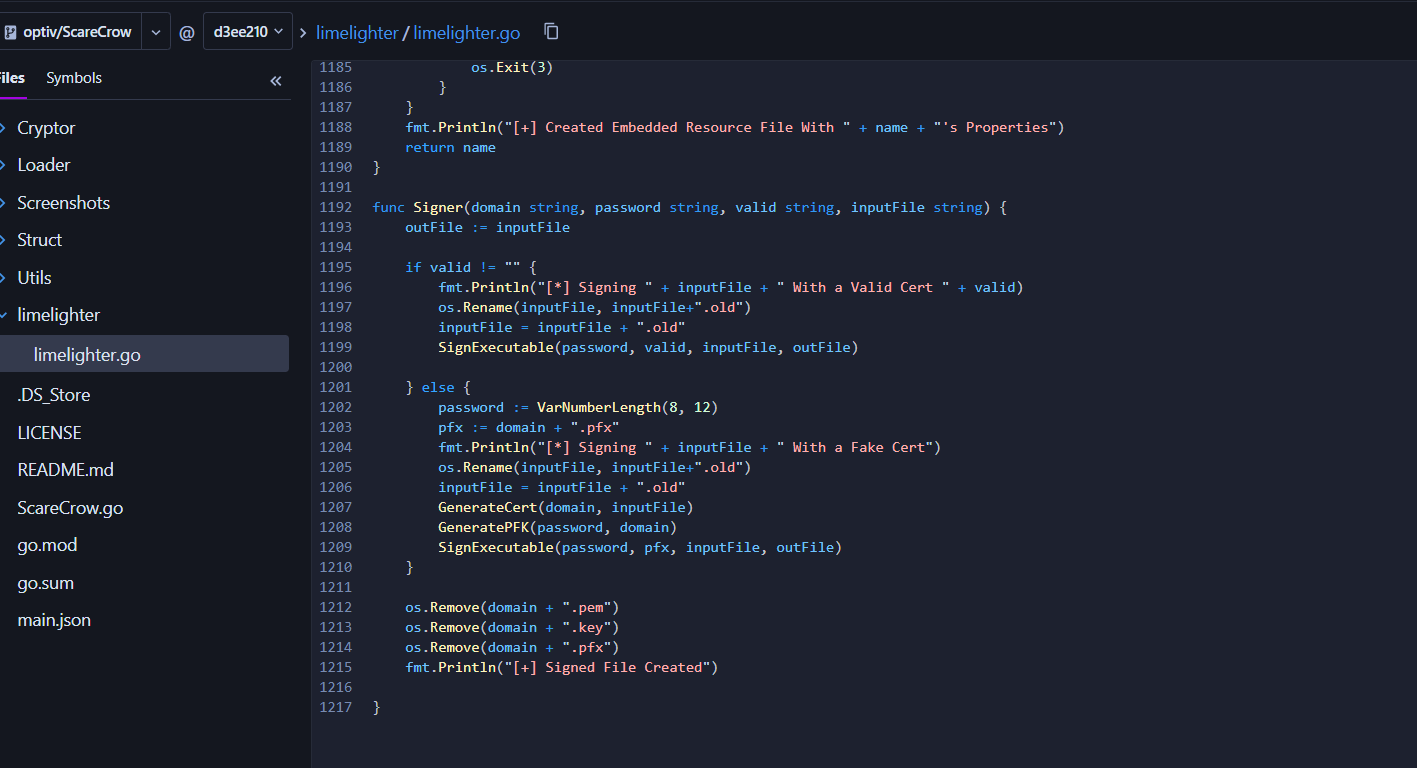This screenshot has width=1417, height=768.
Task: Open the main.json file
Action: (x=54, y=620)
